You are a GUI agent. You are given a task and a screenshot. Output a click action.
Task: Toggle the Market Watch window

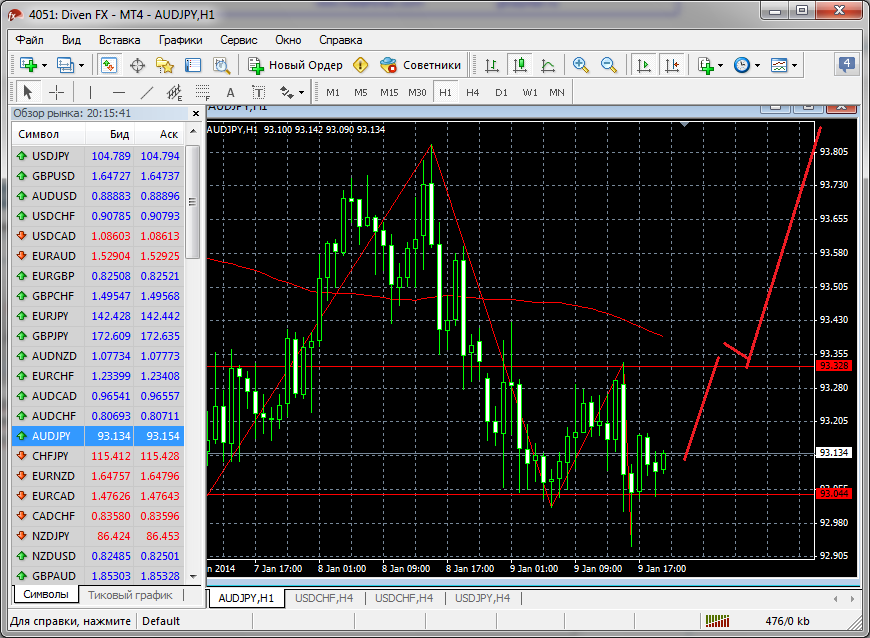pos(109,65)
